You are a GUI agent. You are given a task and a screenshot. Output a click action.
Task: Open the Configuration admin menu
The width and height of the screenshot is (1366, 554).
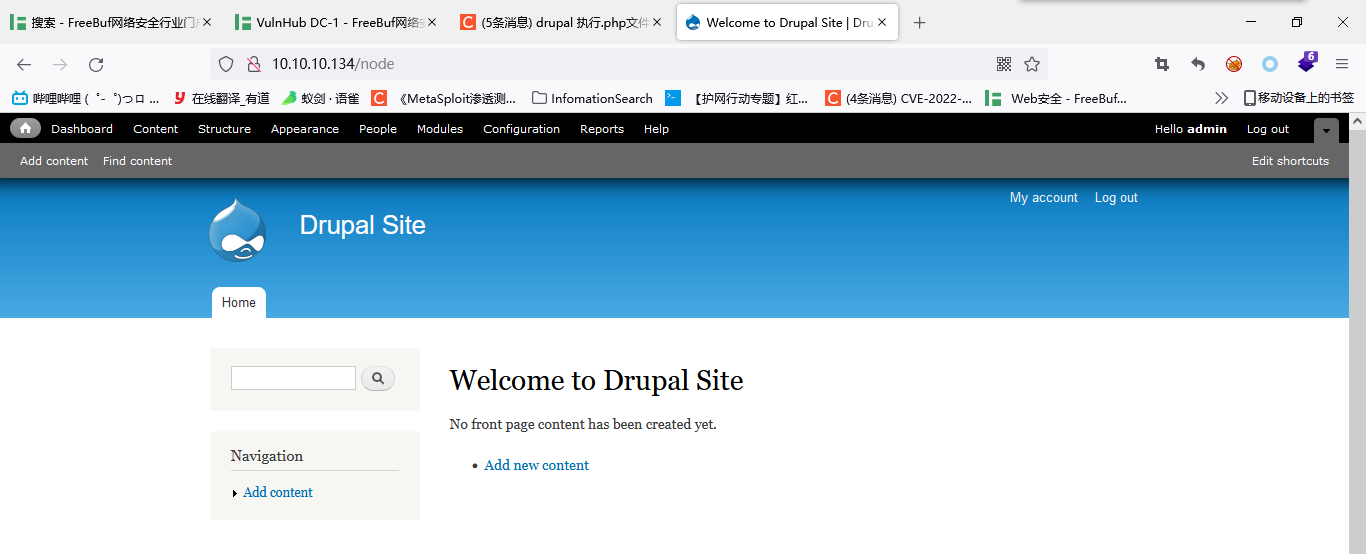pyautogui.click(x=521, y=129)
